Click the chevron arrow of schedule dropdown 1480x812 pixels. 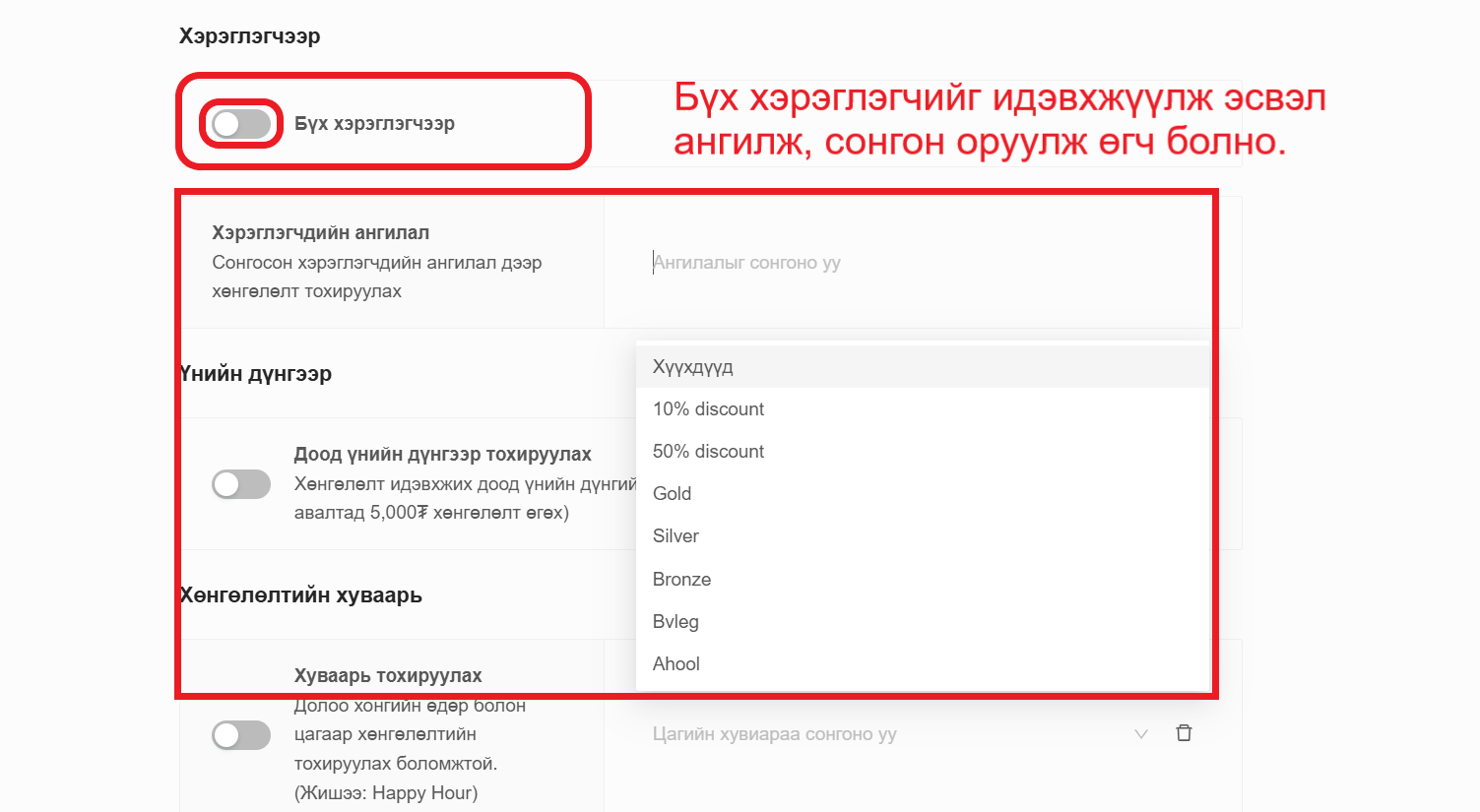[x=1140, y=734]
